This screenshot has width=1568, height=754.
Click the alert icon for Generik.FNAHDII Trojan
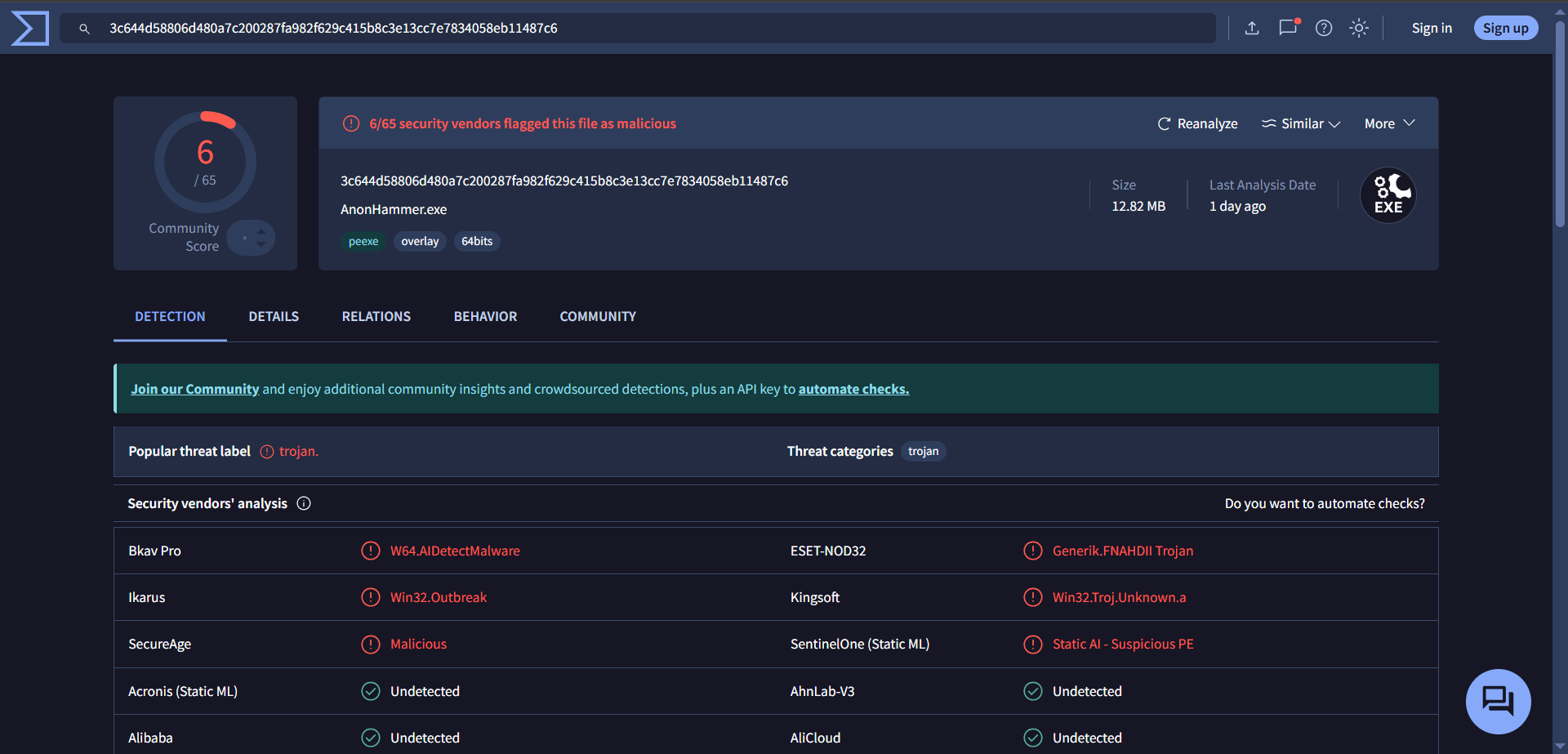click(1033, 551)
